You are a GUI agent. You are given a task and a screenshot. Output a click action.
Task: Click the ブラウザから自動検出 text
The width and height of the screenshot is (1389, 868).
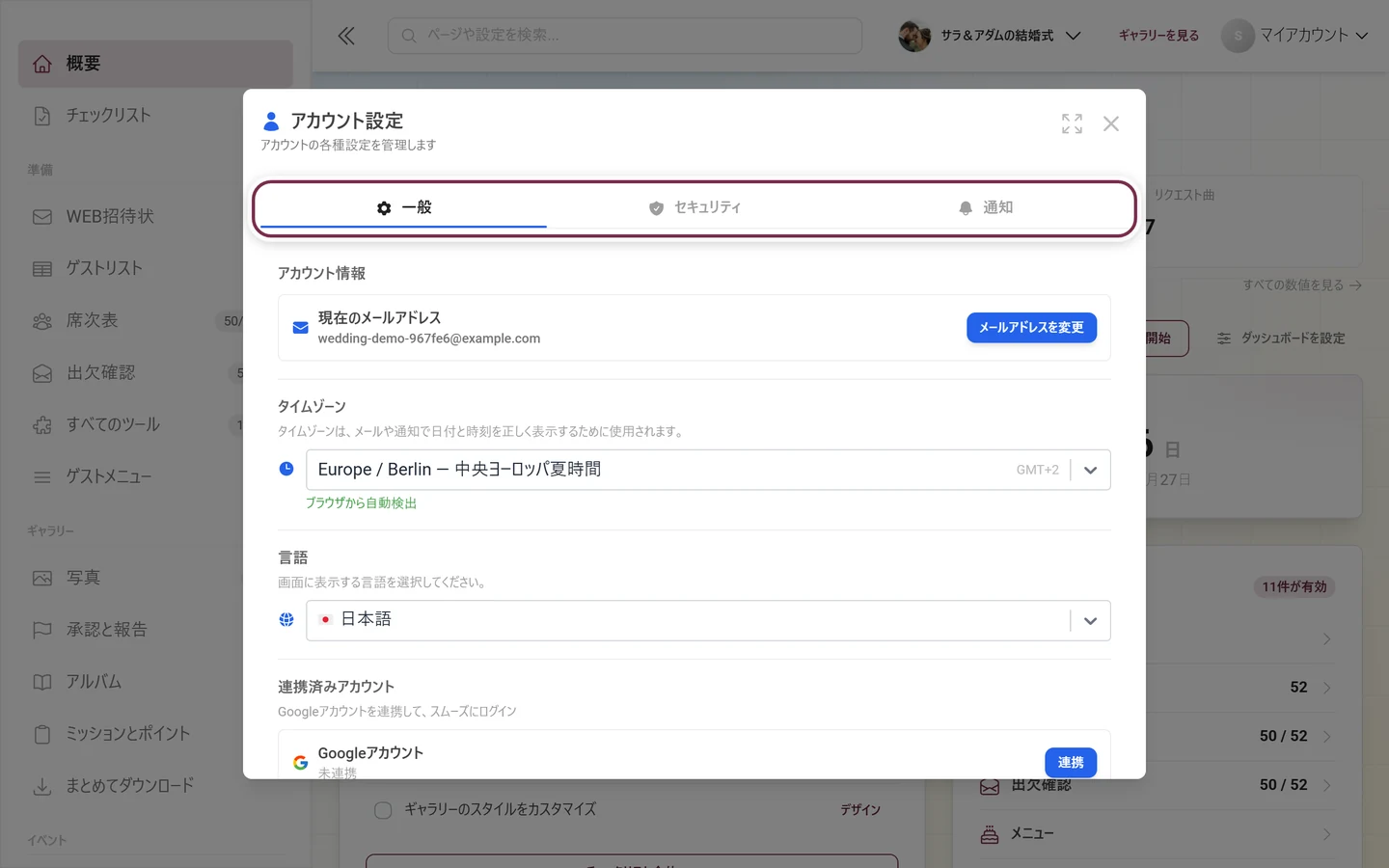tap(361, 503)
